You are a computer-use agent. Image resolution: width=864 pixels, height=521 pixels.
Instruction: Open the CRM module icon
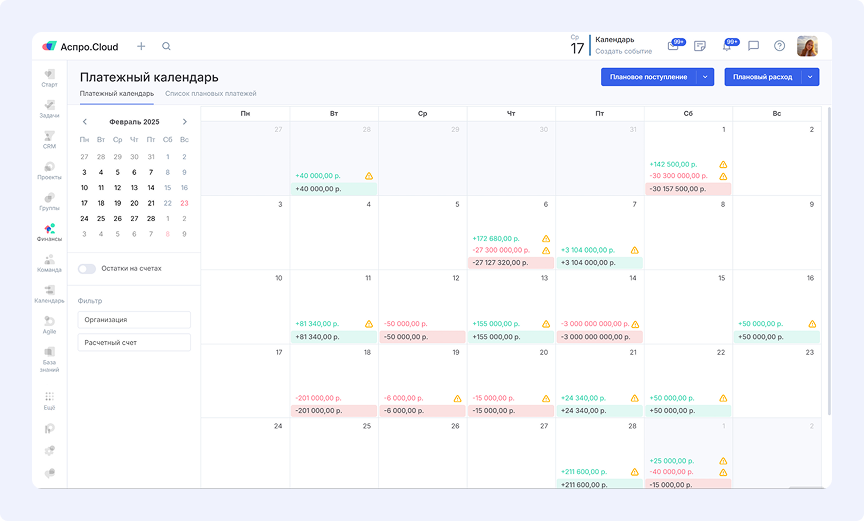coord(49,139)
